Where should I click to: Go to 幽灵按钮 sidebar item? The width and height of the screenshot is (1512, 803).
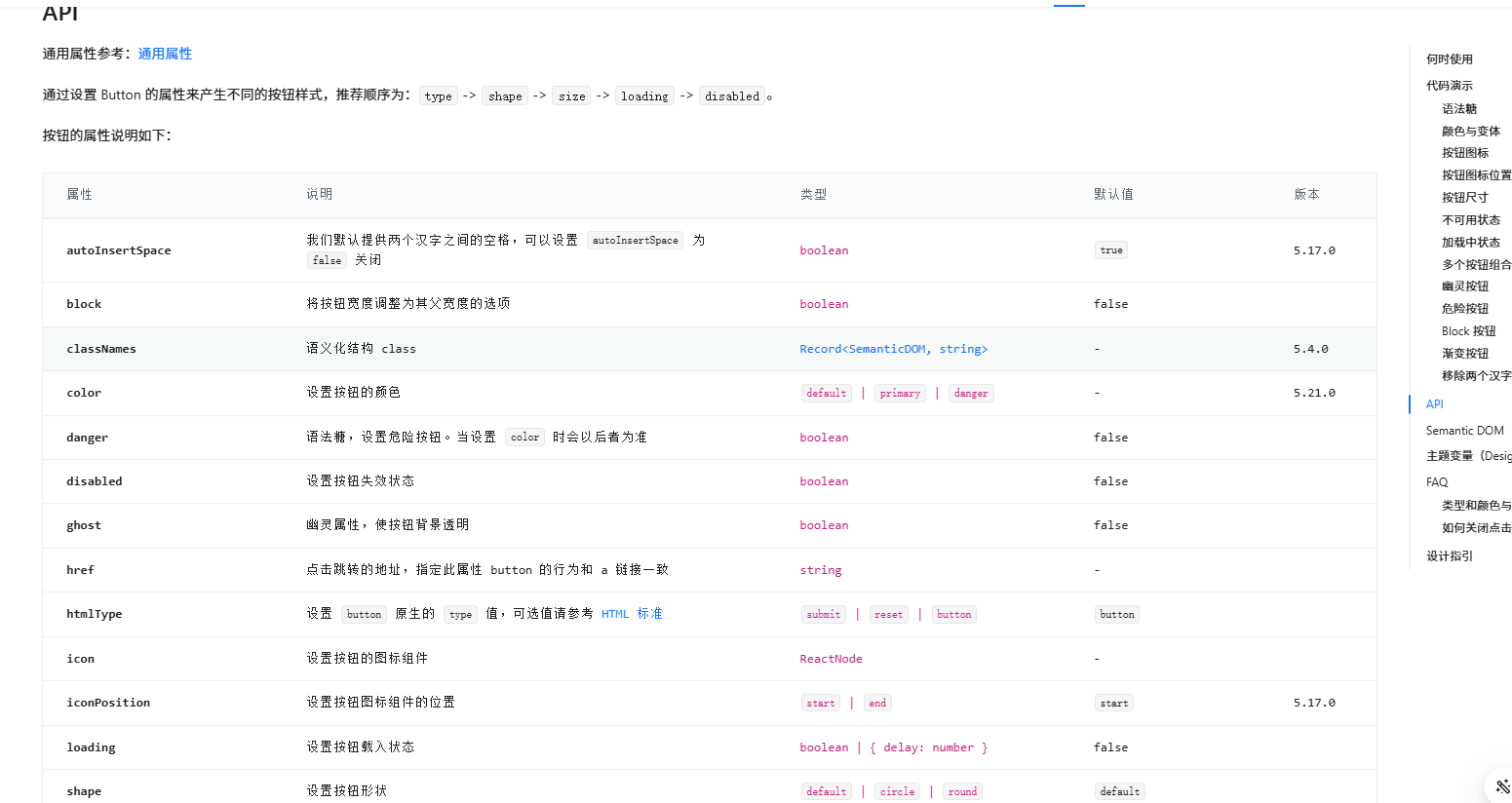pos(1464,287)
